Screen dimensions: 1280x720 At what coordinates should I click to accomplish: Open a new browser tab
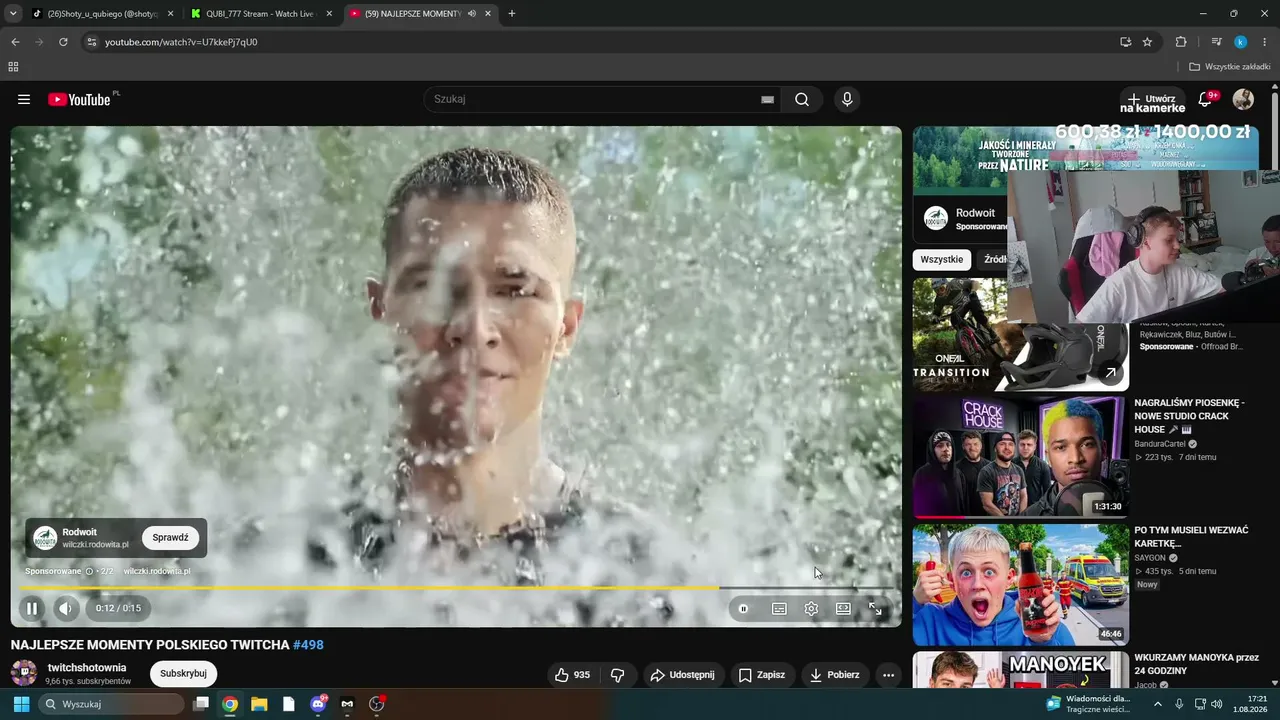512,14
